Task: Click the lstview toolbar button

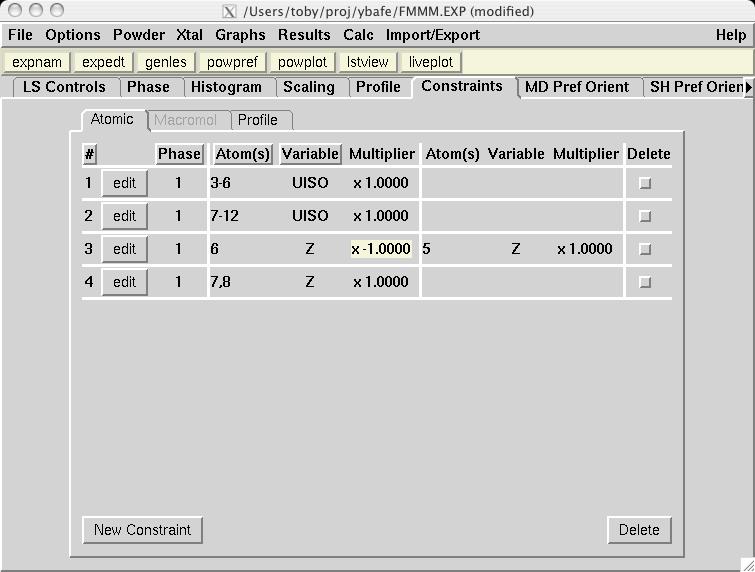Action: [x=367, y=62]
